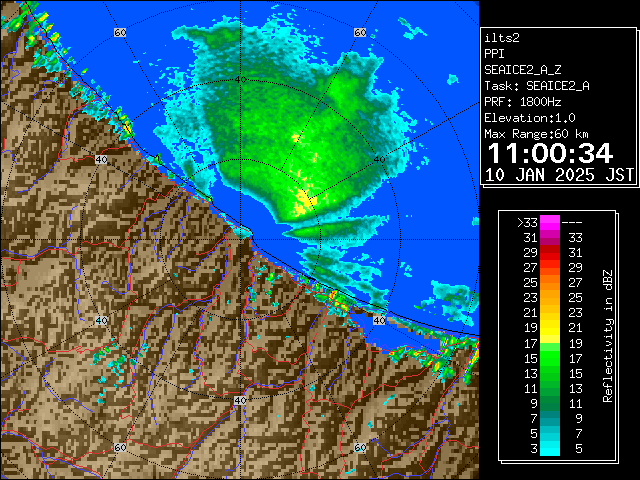The height and width of the screenshot is (480, 640).
Task: Click the "ilts2" radar site label
Action: click(502, 38)
